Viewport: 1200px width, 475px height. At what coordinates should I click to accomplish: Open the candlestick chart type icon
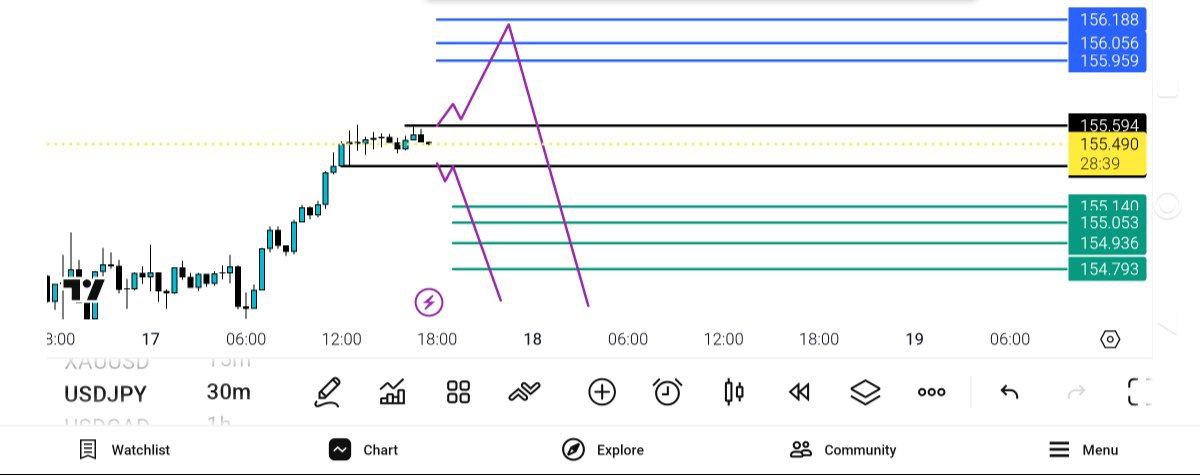pos(733,392)
